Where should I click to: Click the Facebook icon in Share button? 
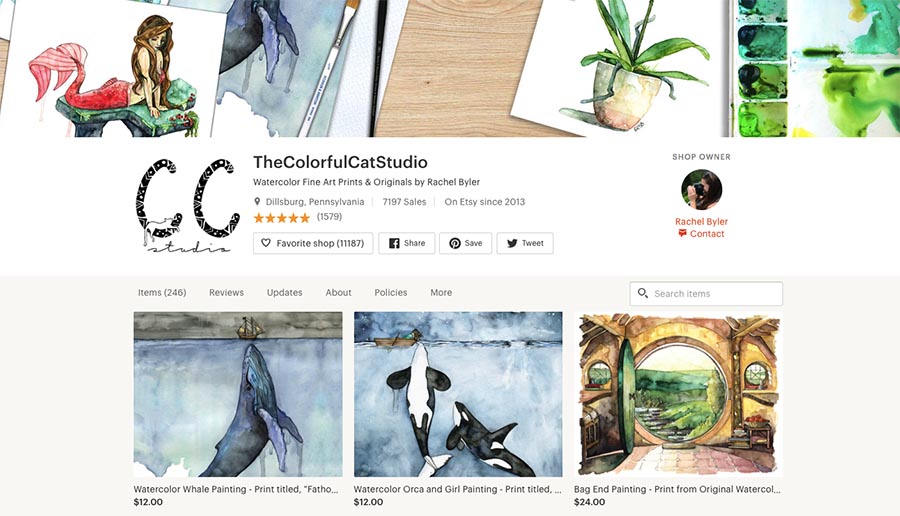click(x=394, y=243)
